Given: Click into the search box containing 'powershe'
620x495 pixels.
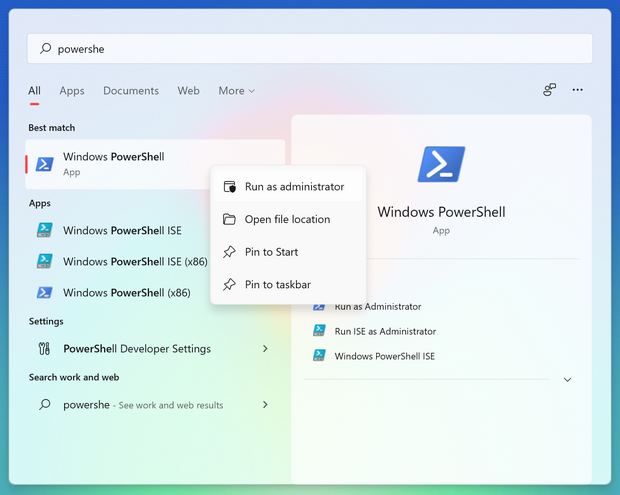Looking at the screenshot, I should 310,49.
